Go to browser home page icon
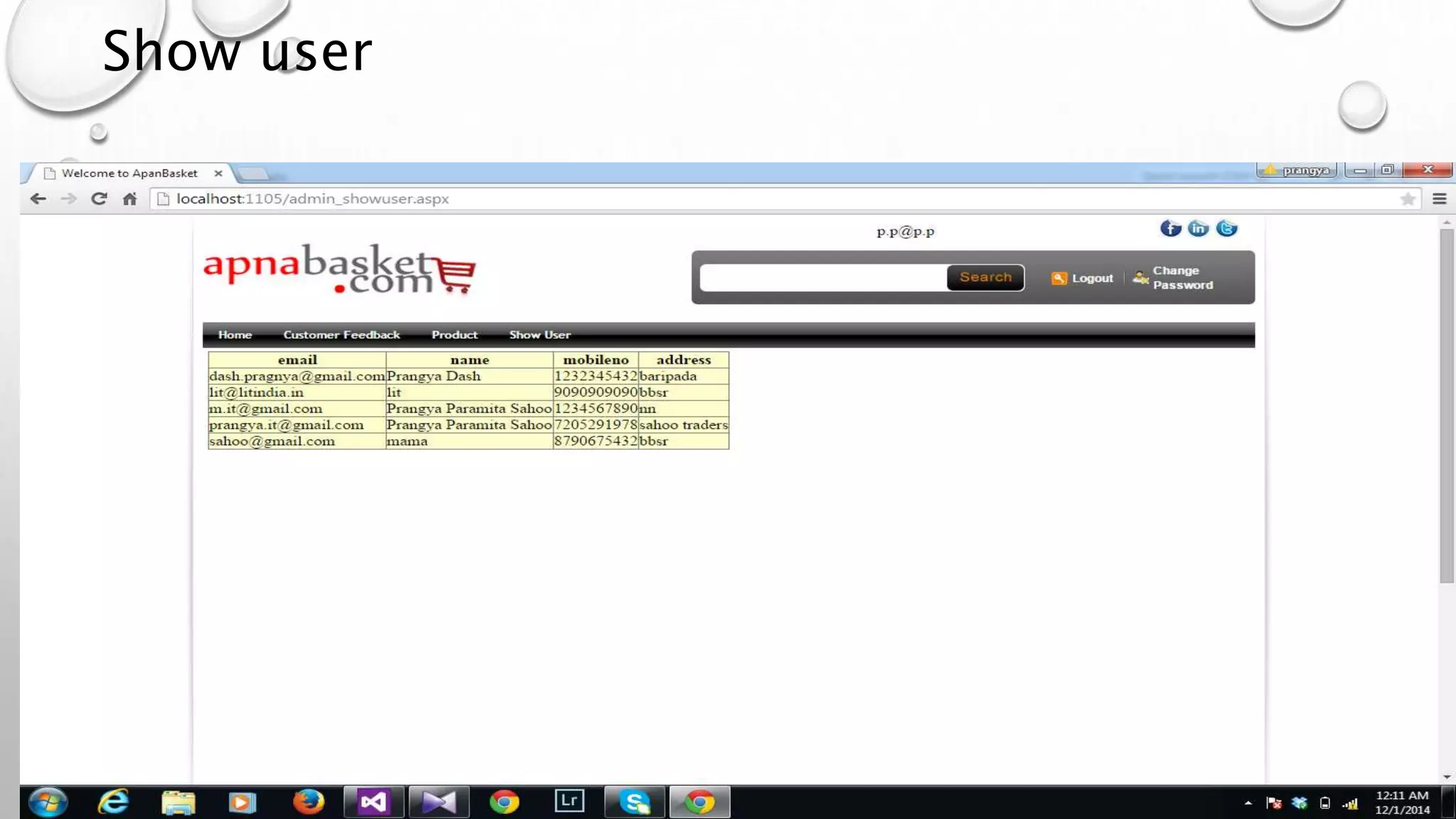1456x819 pixels. pyautogui.click(x=129, y=199)
